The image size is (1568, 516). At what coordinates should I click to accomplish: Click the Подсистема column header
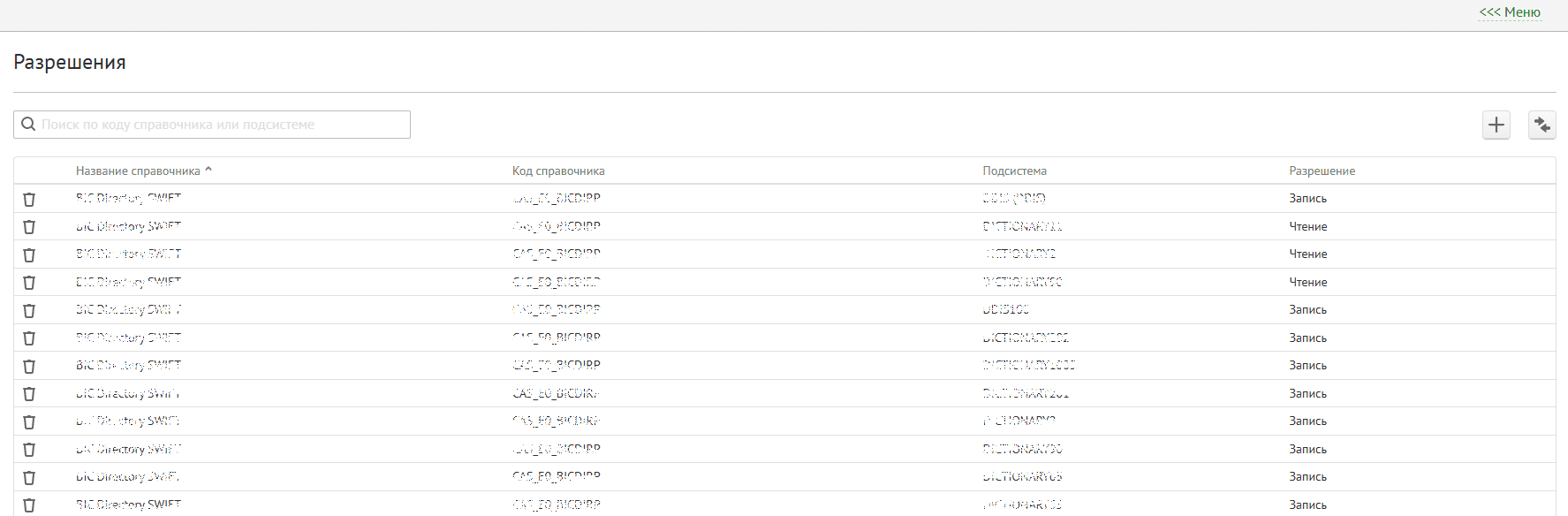click(1014, 171)
